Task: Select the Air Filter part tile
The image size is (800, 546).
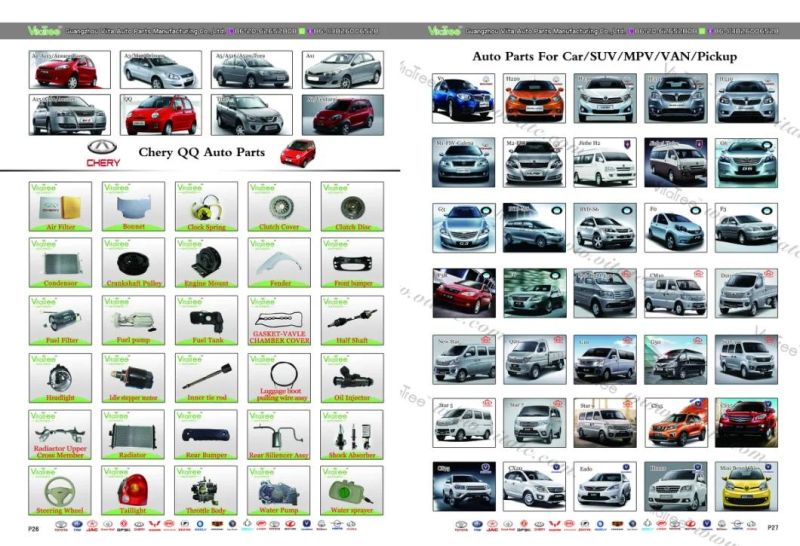Action: pyautogui.click(x=60, y=206)
